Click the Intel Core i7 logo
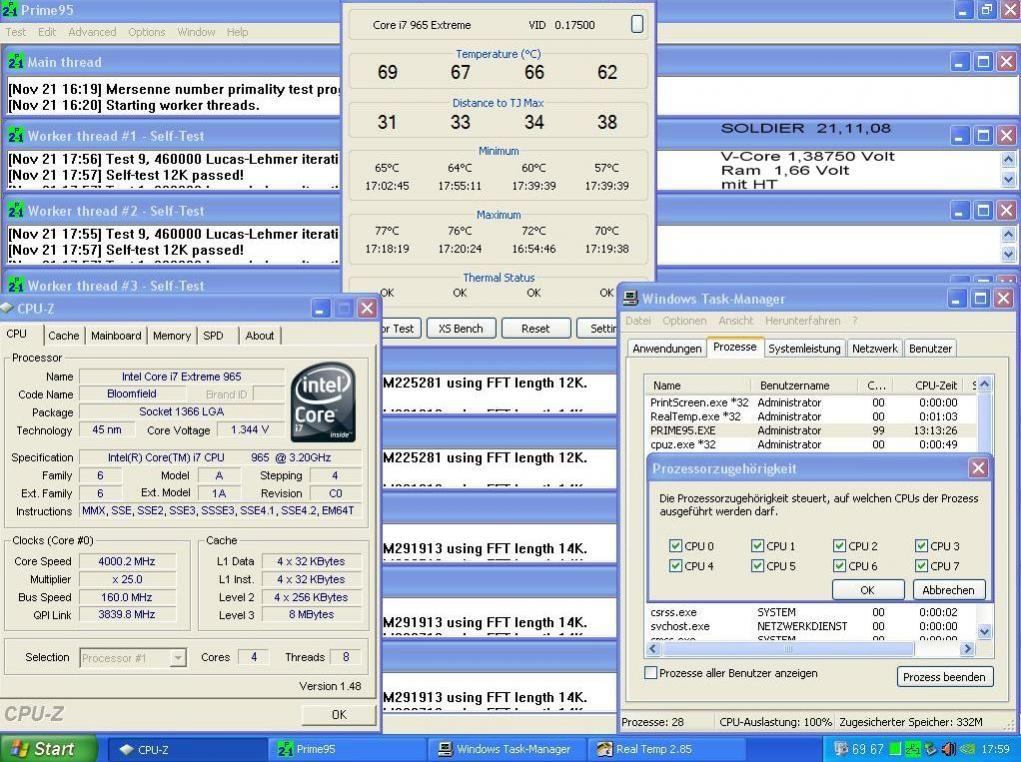This screenshot has height=762, width=1021. coord(323,402)
